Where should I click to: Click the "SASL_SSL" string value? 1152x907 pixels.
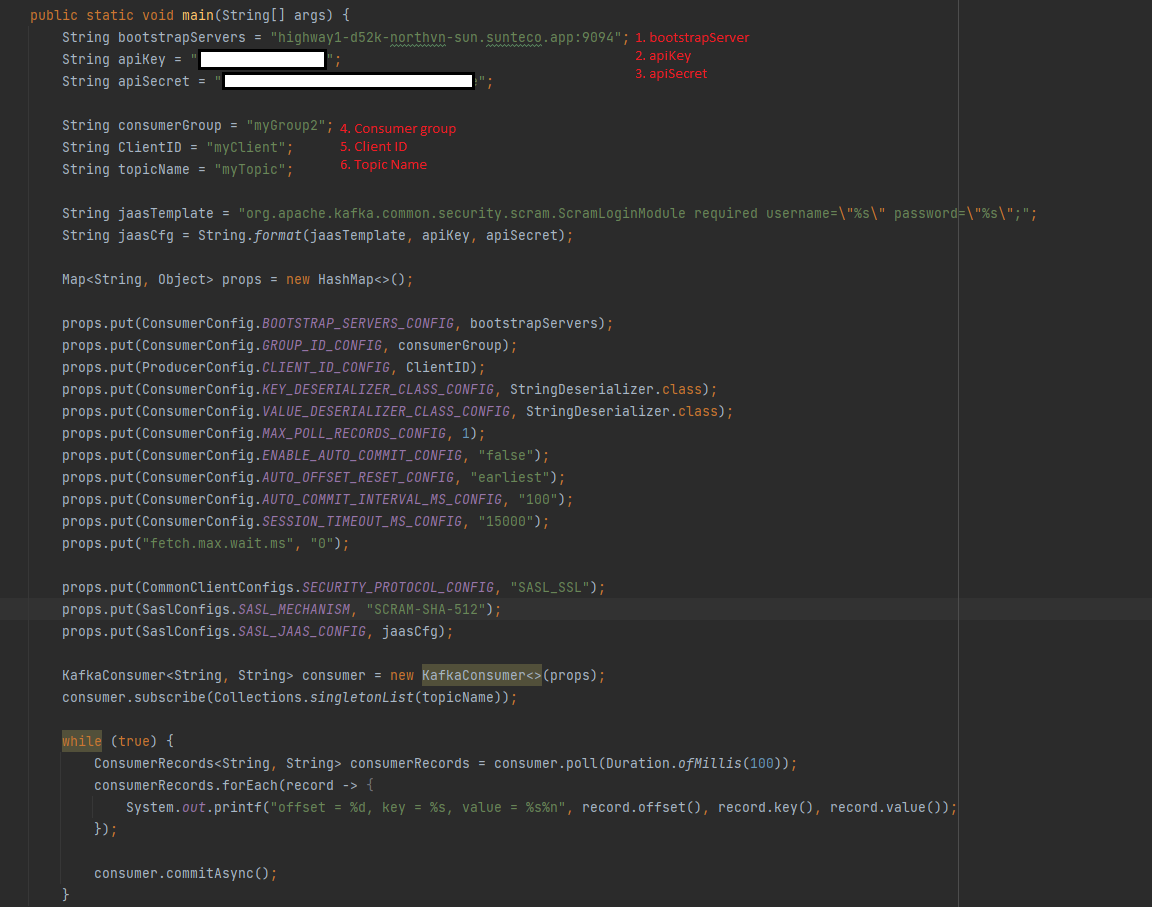[x=550, y=588]
